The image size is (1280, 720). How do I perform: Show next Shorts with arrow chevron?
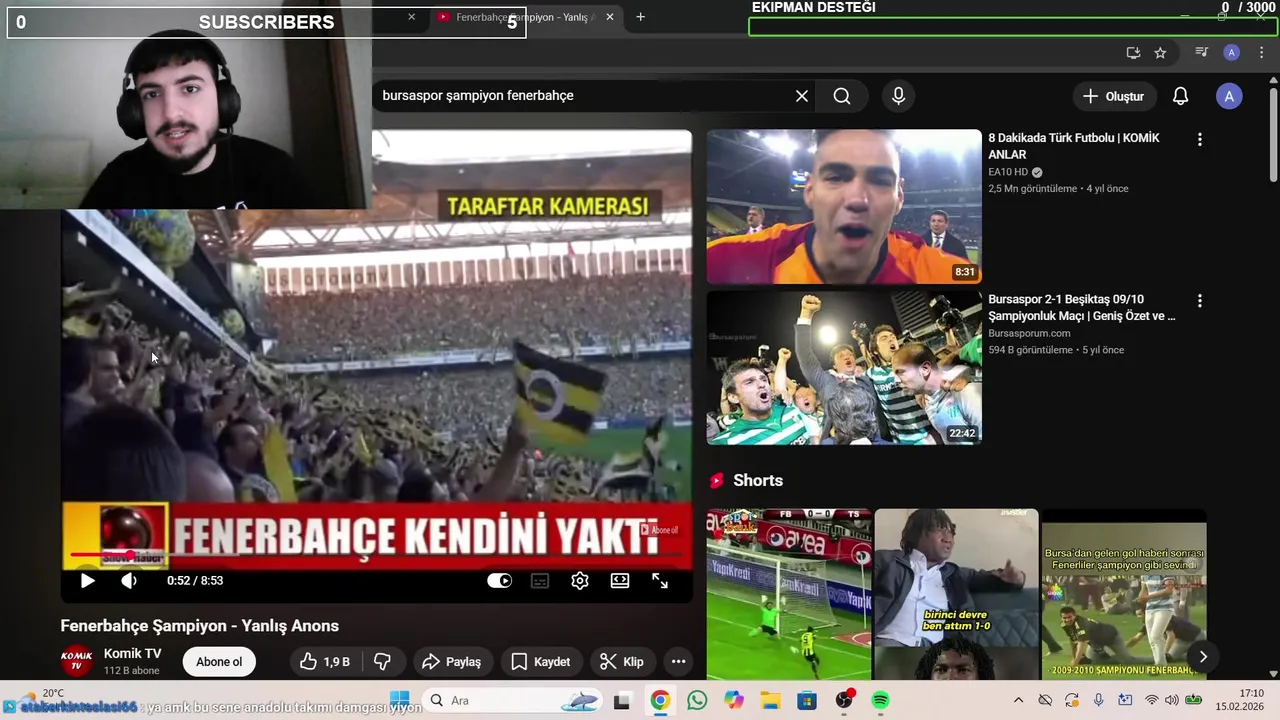[x=1203, y=657]
